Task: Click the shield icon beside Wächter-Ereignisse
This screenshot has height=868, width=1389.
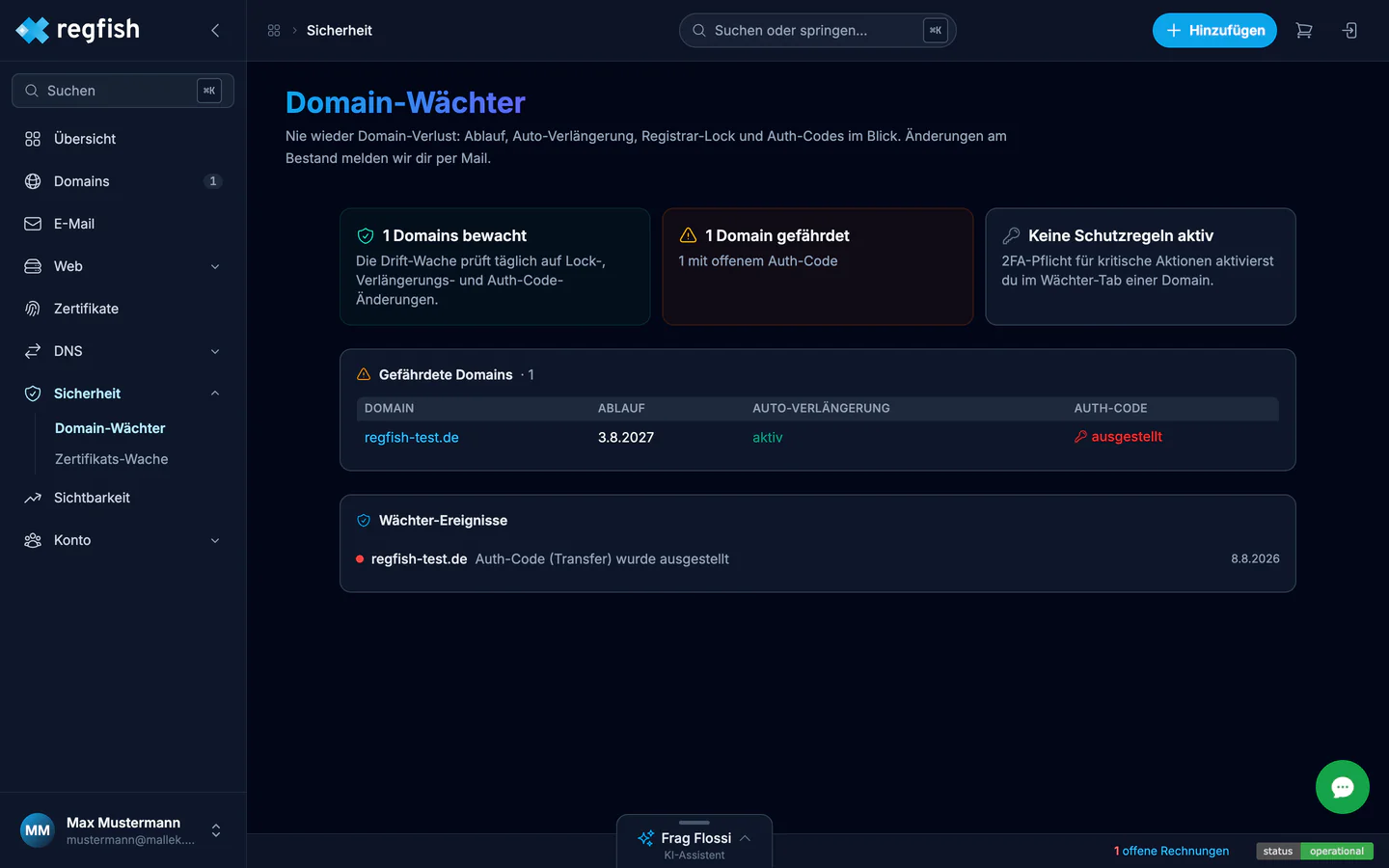Action: (364, 520)
